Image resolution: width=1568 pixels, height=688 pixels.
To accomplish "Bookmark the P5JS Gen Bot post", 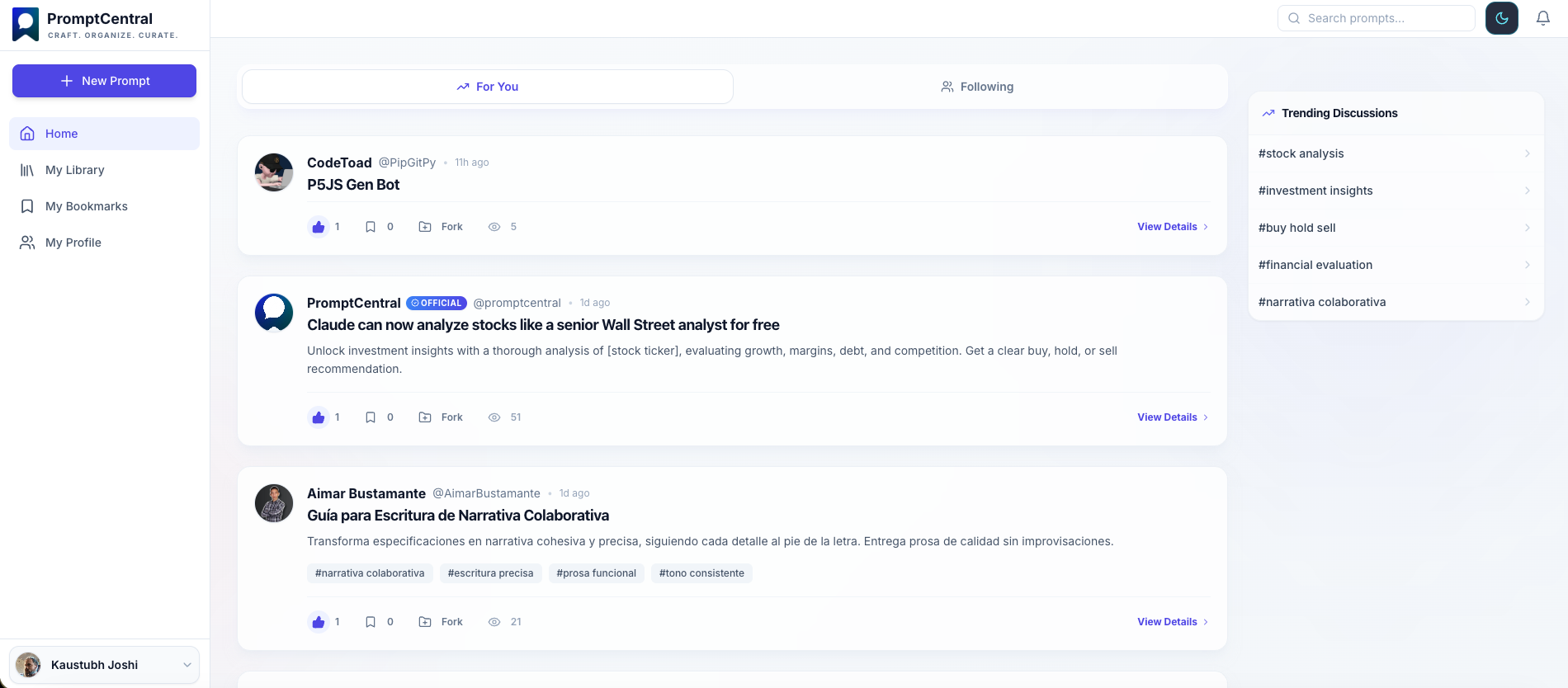I will tap(371, 227).
